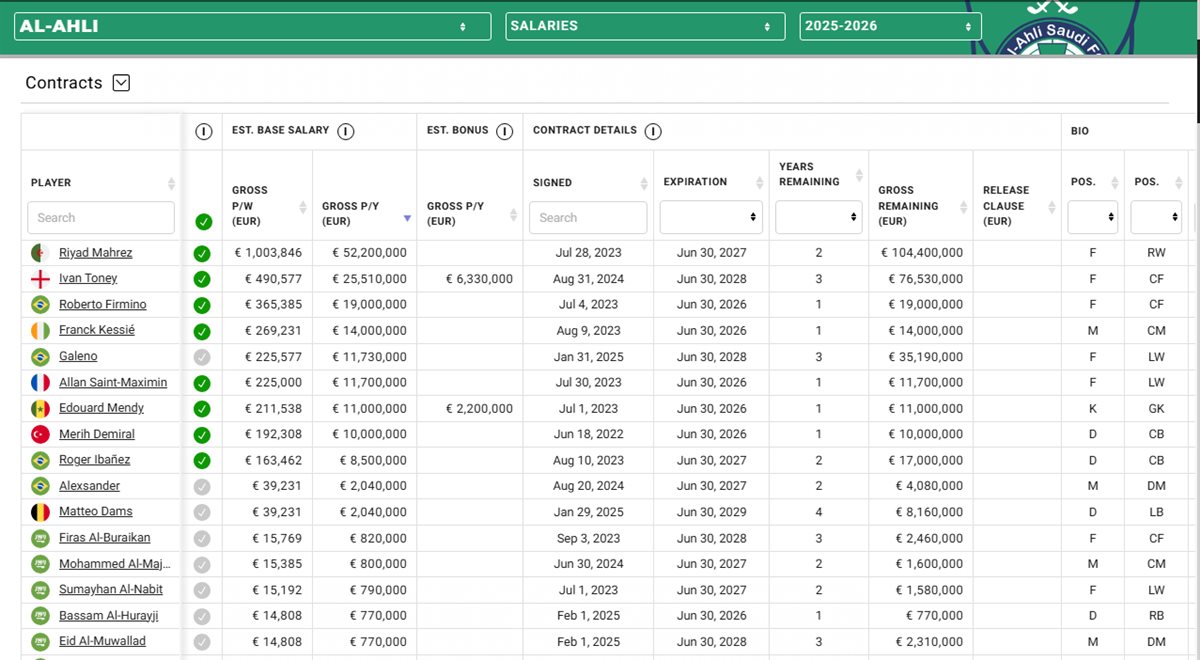Viewport: 1200px width, 660px height.
Task: Open Roberto Firmino player link
Action: 102,305
